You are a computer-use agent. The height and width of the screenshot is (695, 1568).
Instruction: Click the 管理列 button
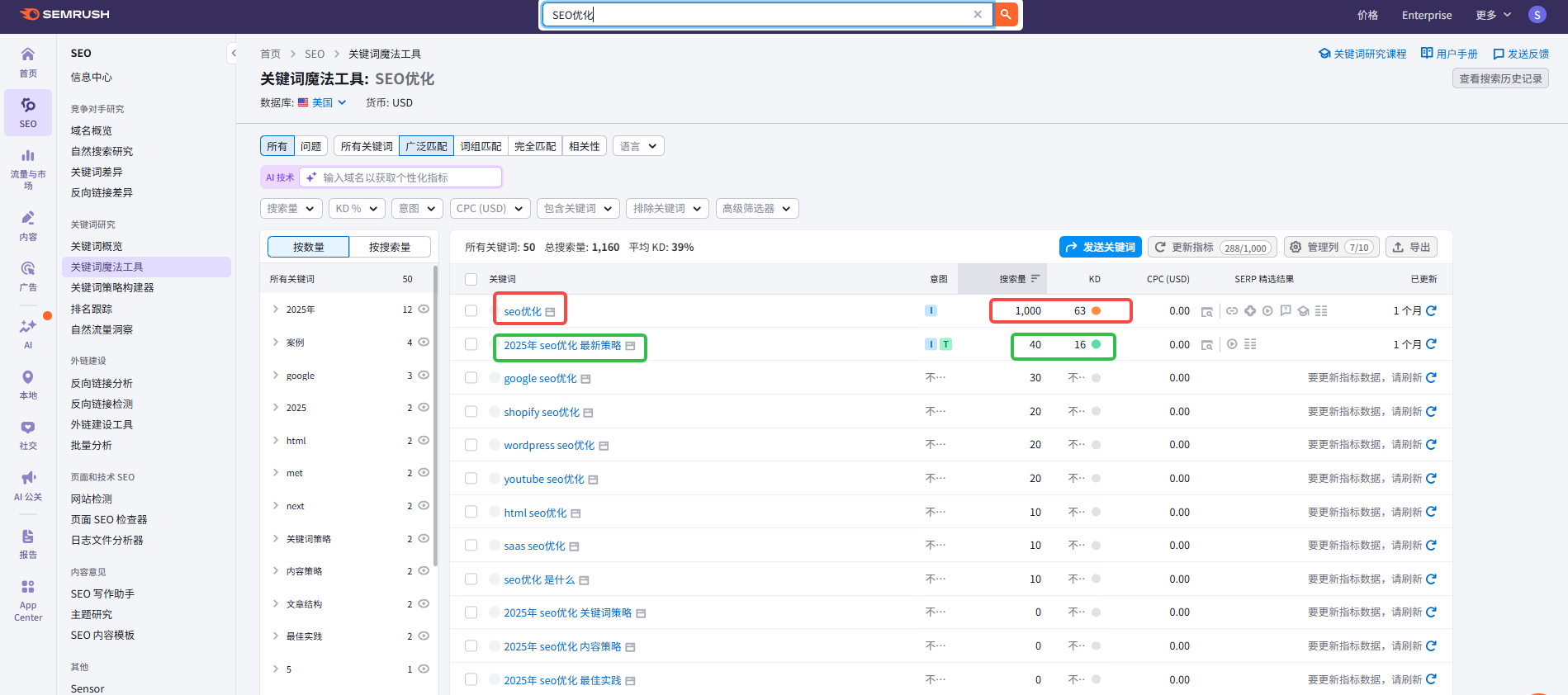tap(1331, 247)
